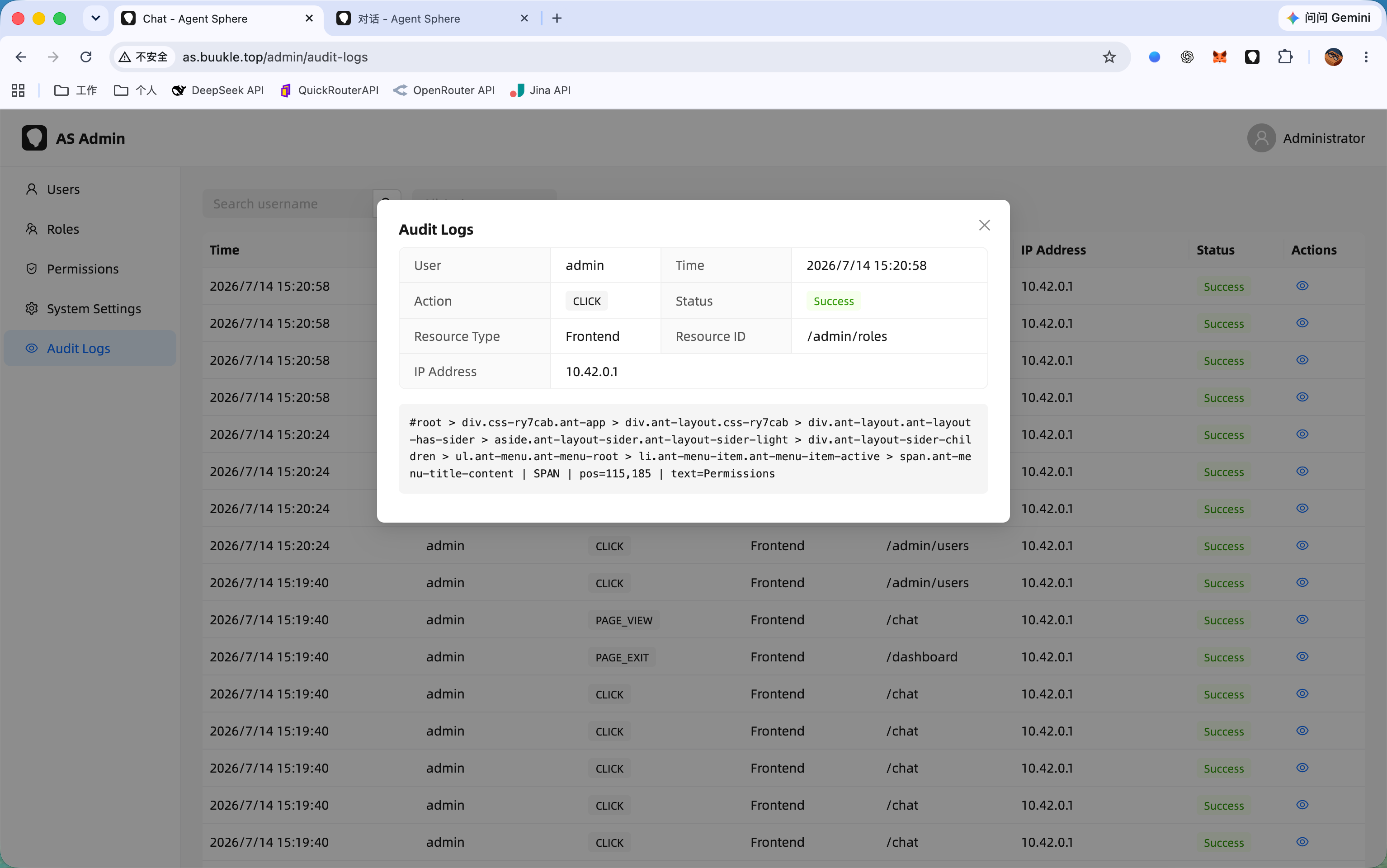Click the IP Address column header
This screenshot has width=1387, height=868.
coord(1053,250)
